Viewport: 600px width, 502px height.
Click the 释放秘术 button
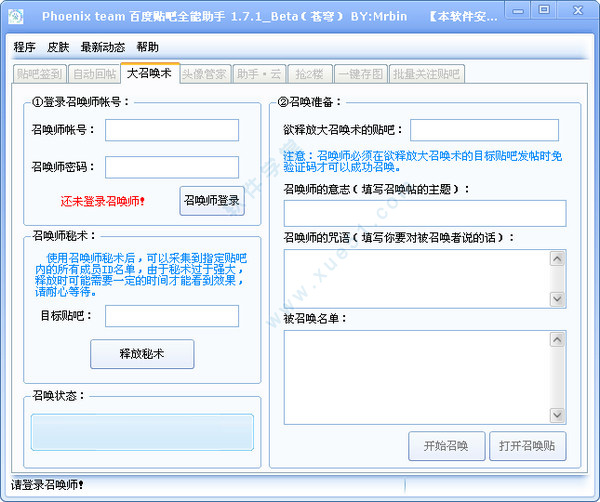142,354
